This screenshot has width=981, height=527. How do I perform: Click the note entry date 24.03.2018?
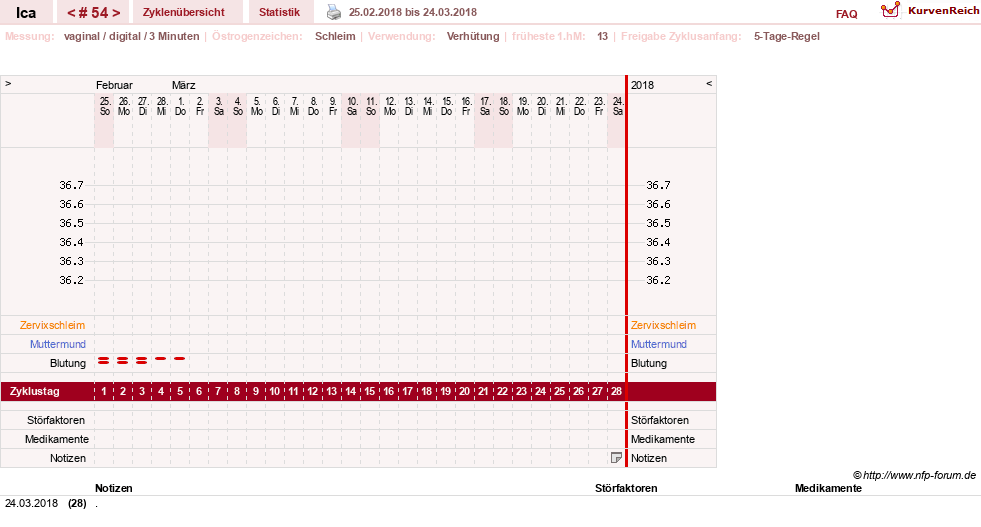(x=31, y=503)
